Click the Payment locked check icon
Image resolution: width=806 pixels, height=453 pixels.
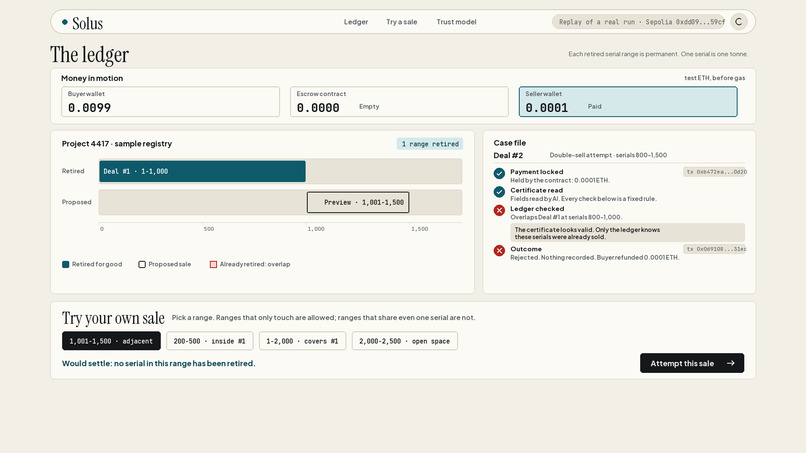tap(499, 173)
